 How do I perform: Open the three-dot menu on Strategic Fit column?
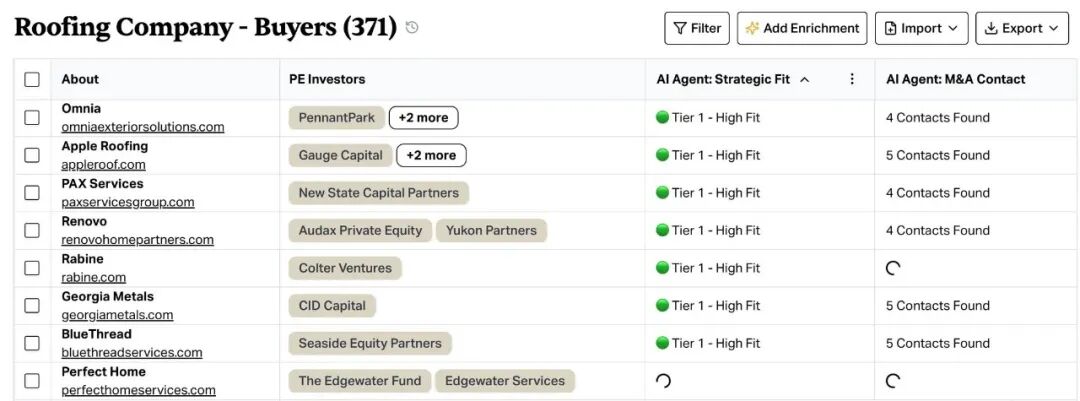click(x=852, y=79)
